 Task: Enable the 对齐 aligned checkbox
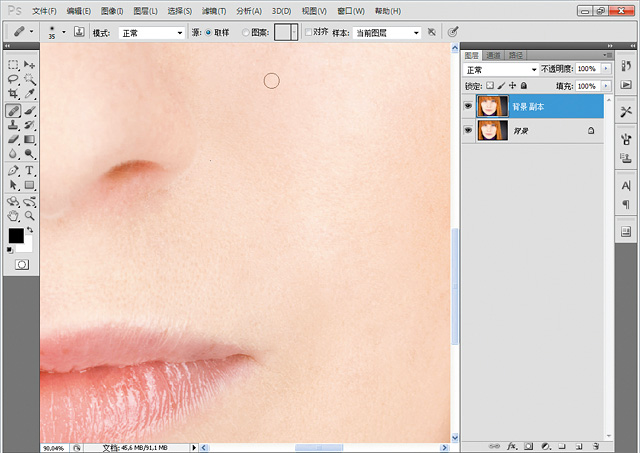[x=309, y=32]
